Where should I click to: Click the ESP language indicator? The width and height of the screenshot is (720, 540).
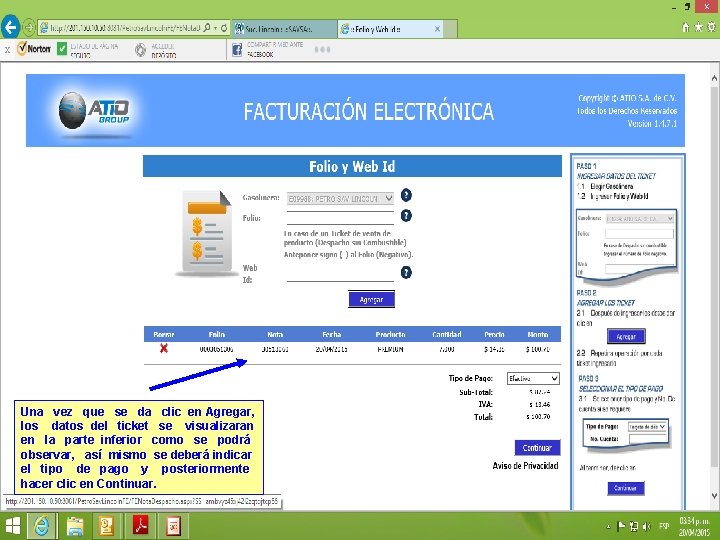coord(664,526)
